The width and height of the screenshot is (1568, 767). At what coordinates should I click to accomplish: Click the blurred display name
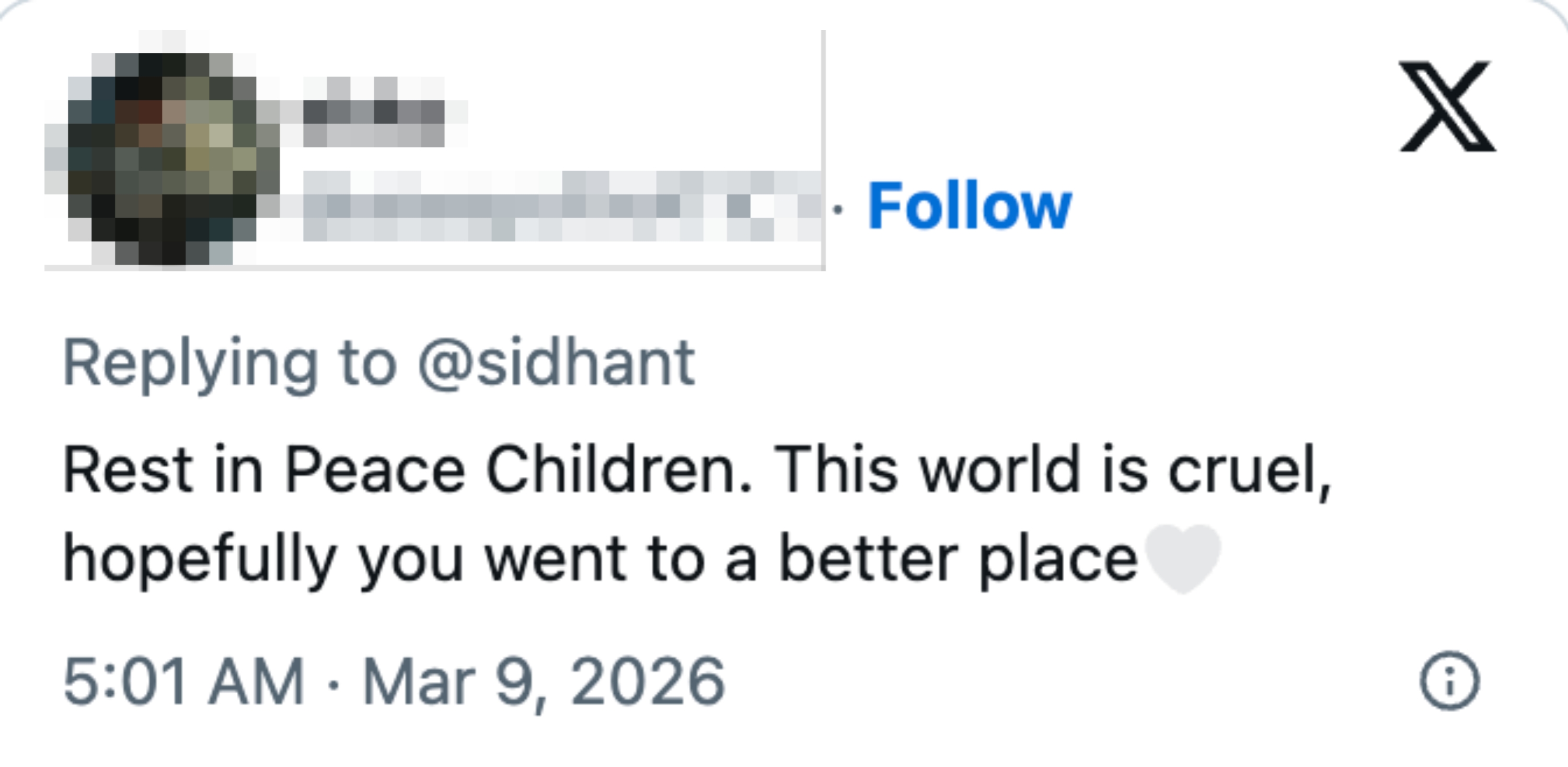tap(373, 112)
